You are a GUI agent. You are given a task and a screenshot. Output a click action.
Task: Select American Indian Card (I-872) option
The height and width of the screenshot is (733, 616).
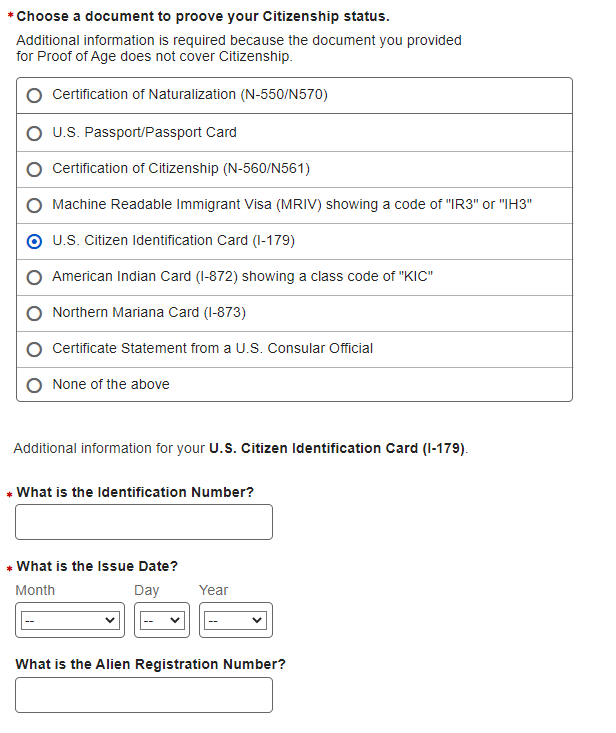pos(34,277)
